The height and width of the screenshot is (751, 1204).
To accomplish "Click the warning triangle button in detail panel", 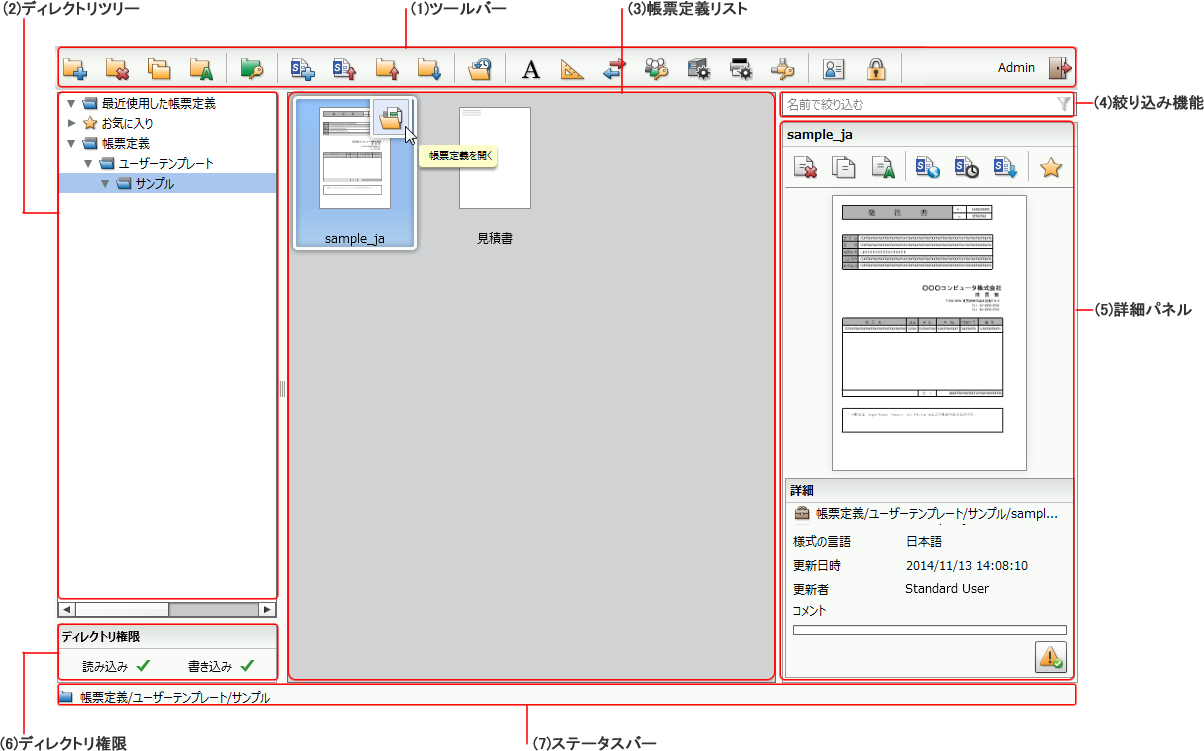I will [1051, 657].
